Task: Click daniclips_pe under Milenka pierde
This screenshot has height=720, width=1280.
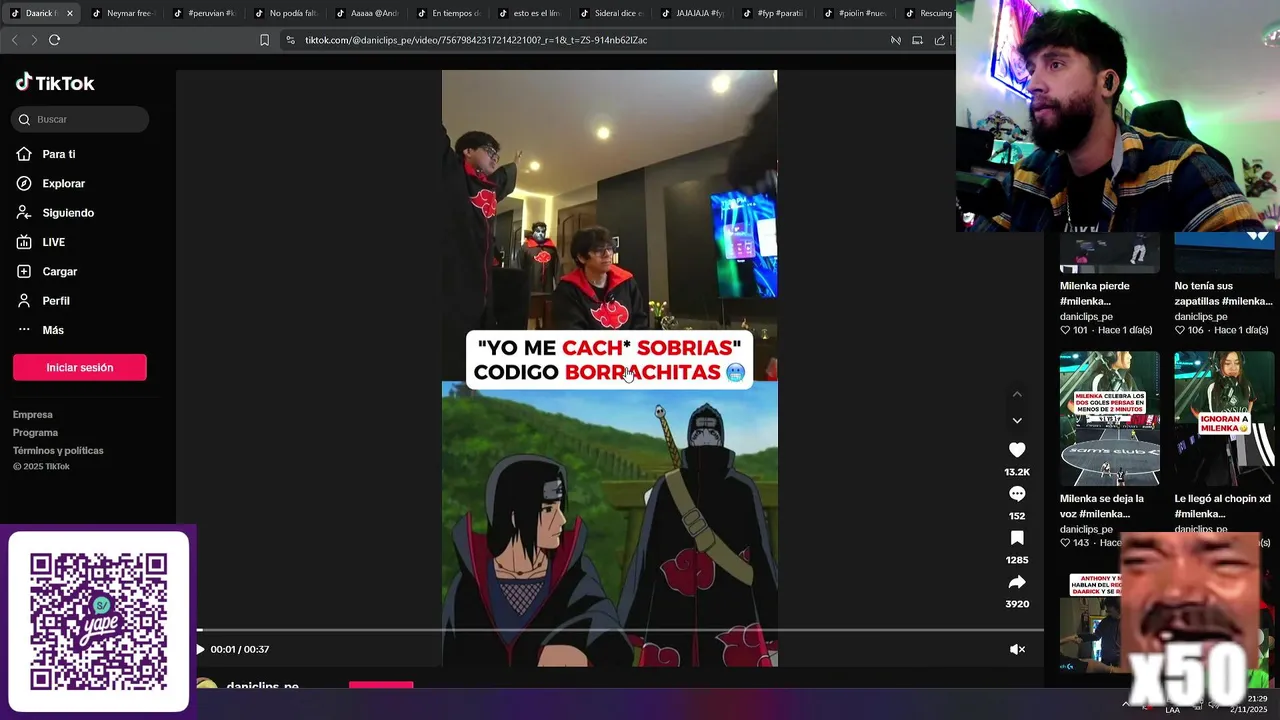Action: pyautogui.click(x=1086, y=316)
